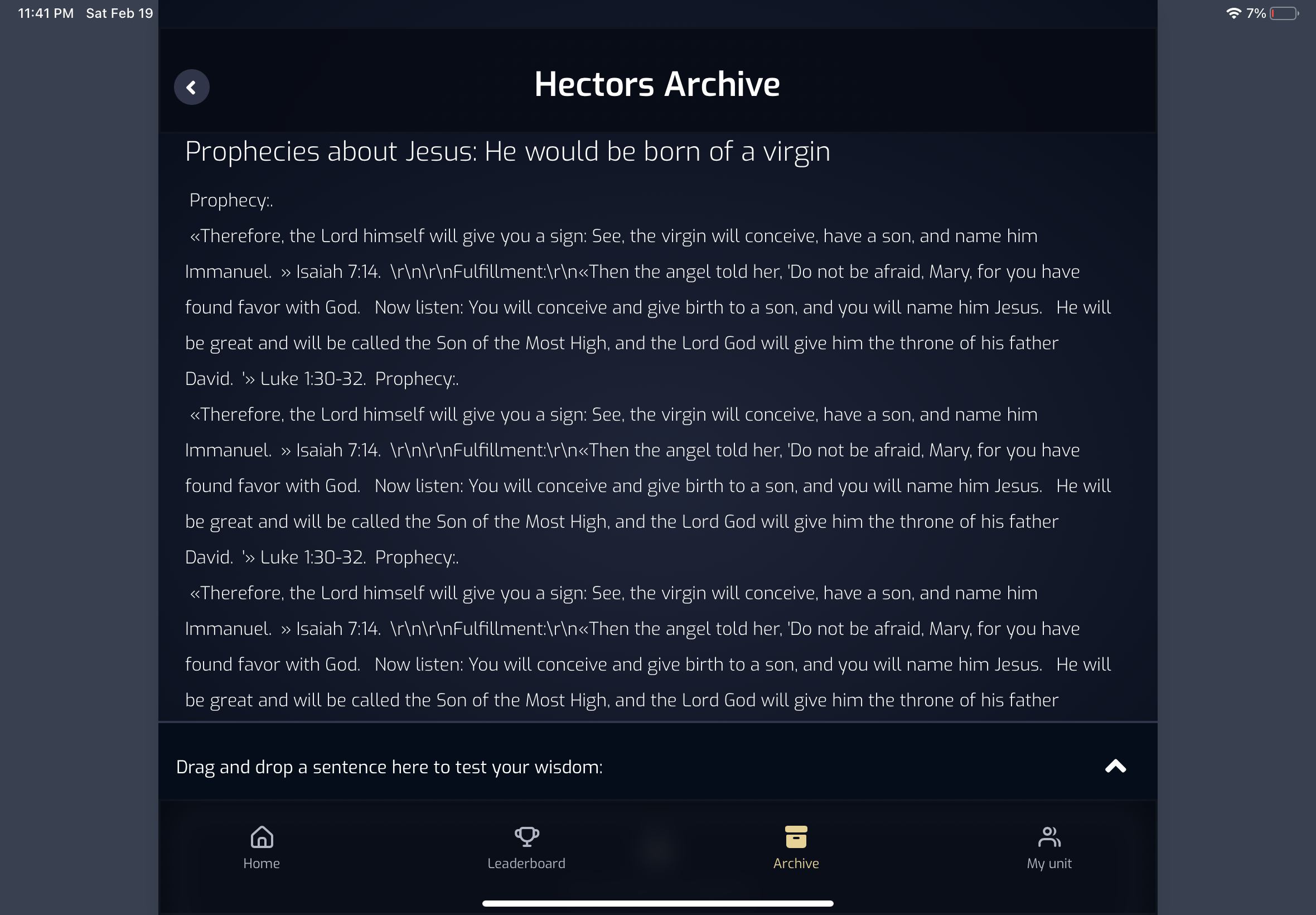Screen dimensions: 1316x915
Task: Open the Leaderboard trophy icon
Action: (x=526, y=836)
